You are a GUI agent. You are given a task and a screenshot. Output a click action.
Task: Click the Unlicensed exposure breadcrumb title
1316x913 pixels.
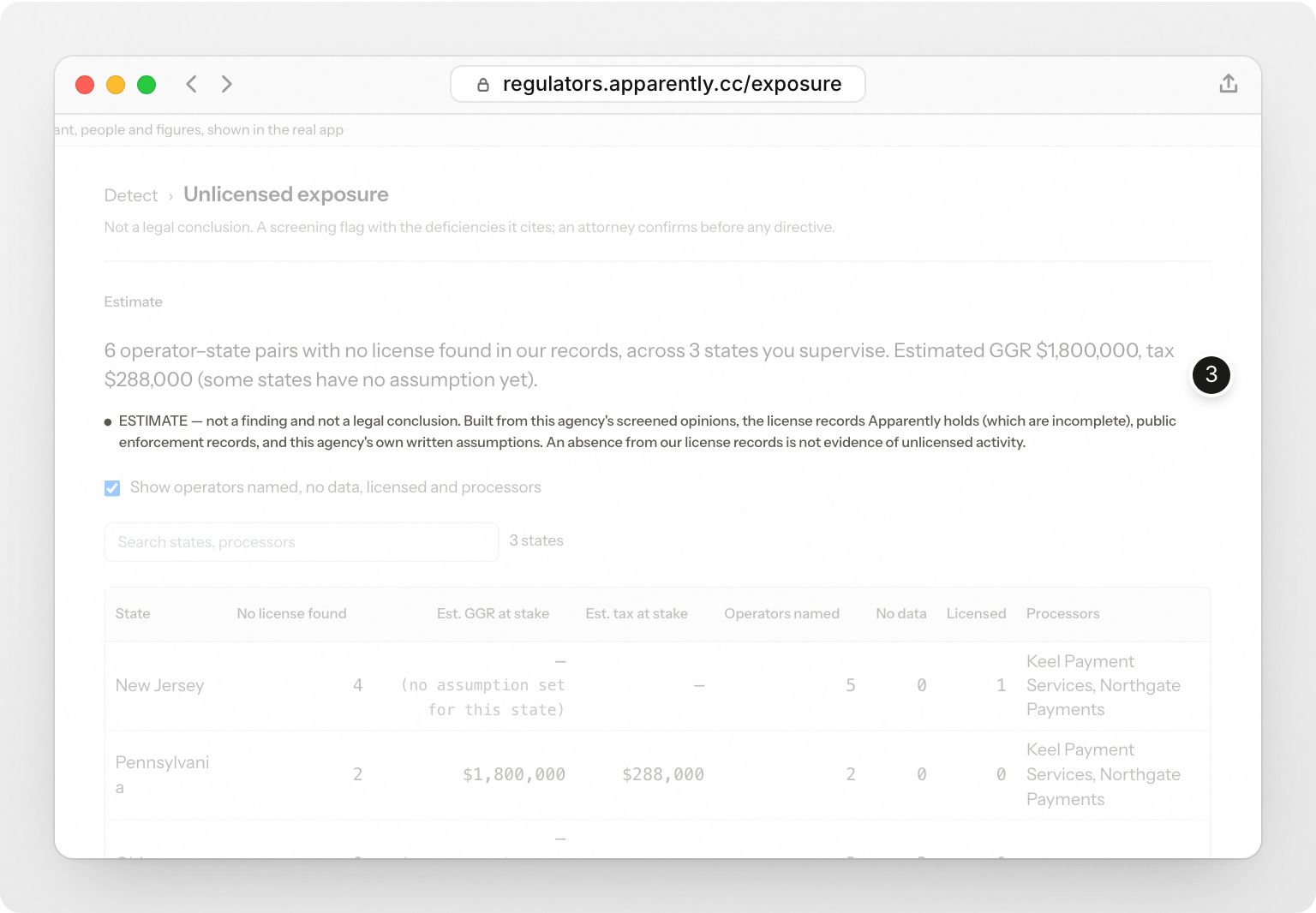coord(285,194)
